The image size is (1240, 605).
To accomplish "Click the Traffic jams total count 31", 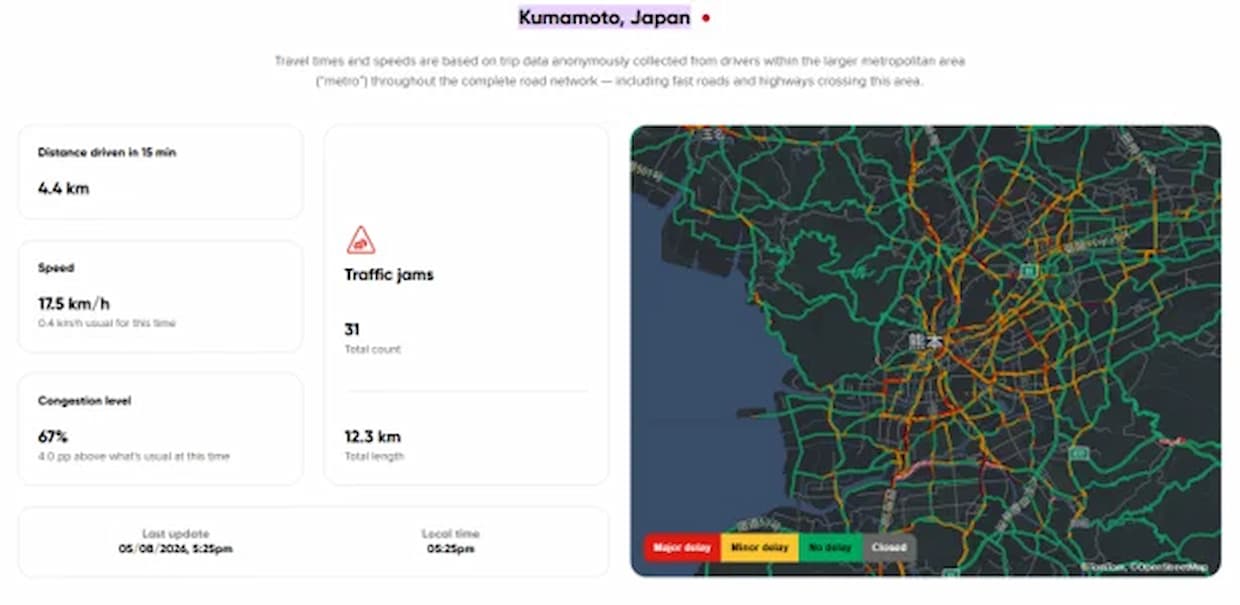I will pyautogui.click(x=352, y=329).
